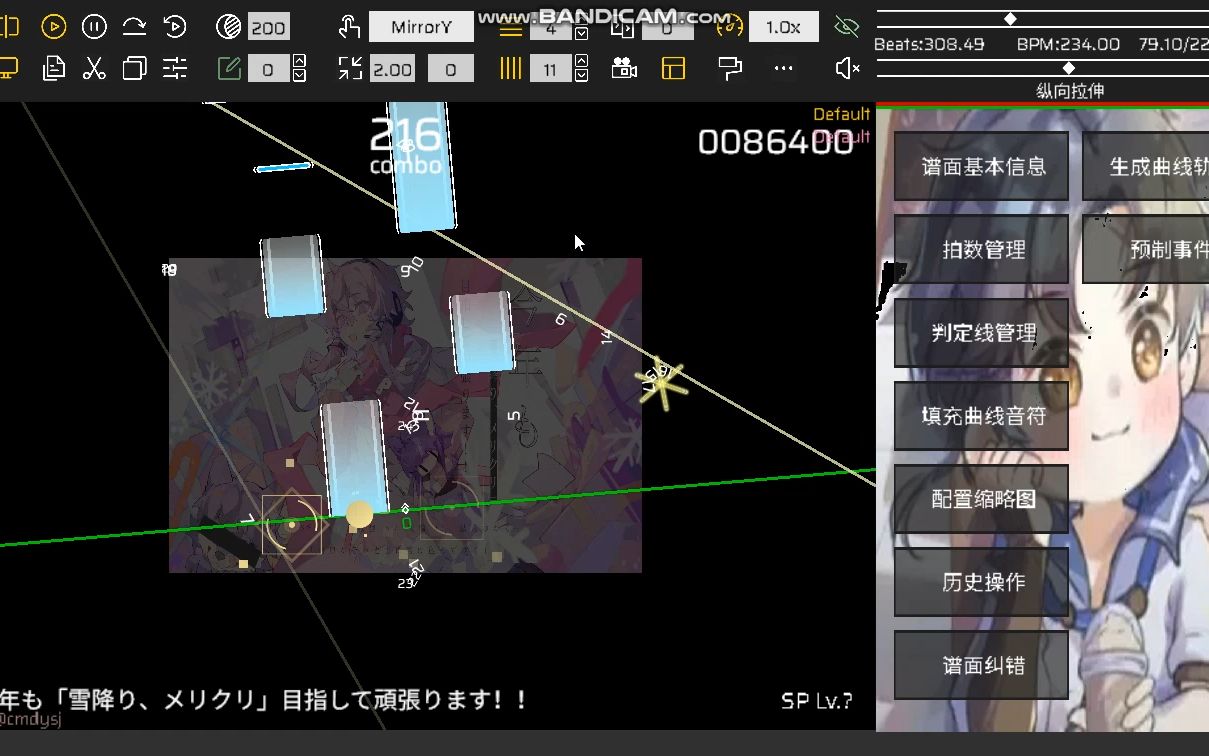Toggle the crossed-out eye visibility icon
The width and height of the screenshot is (1209, 756).
[847, 27]
